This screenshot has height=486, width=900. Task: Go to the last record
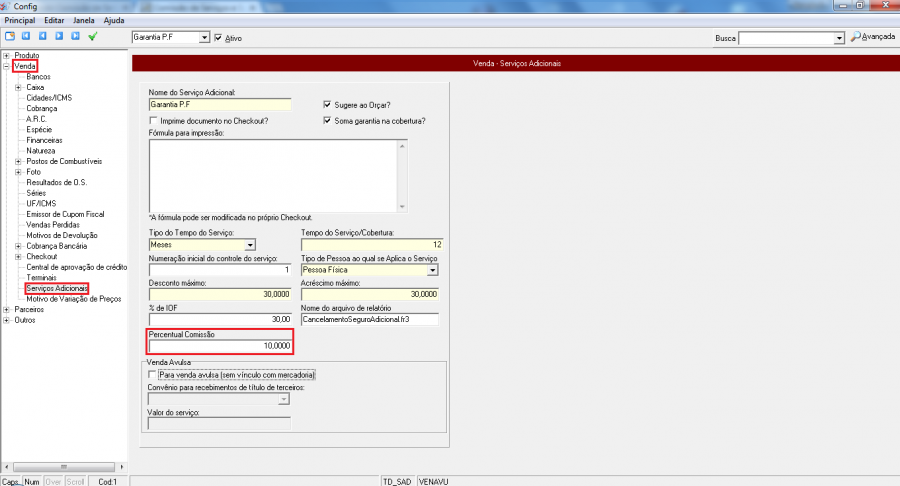75,36
